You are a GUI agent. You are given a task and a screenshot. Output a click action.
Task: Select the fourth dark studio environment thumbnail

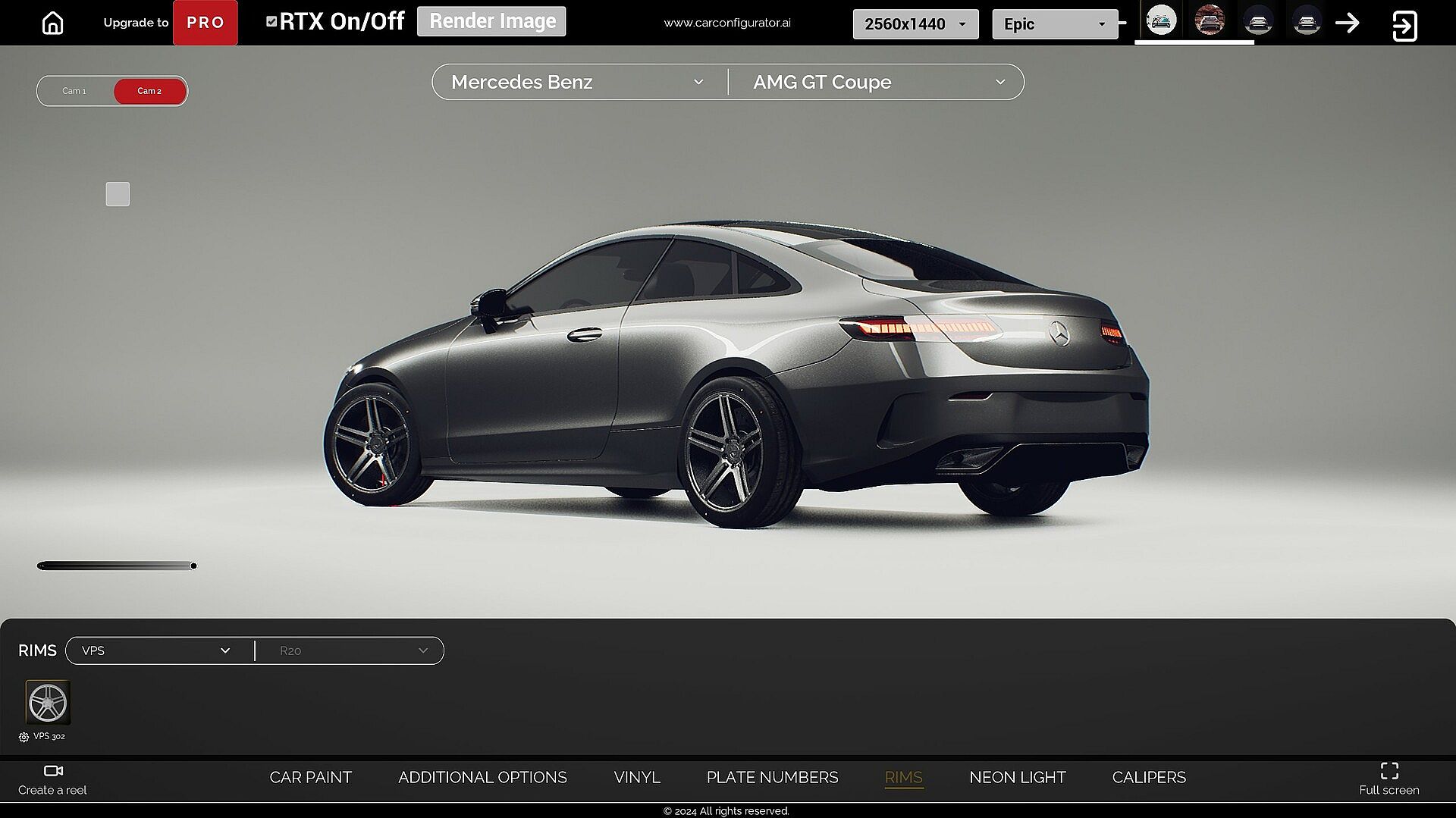tap(1307, 21)
